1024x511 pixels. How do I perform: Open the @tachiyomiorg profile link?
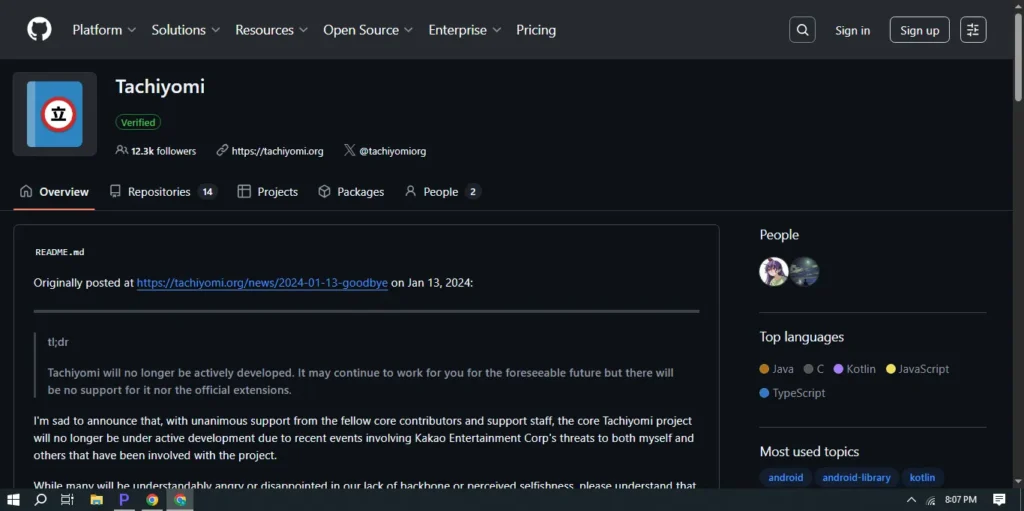[392, 151]
